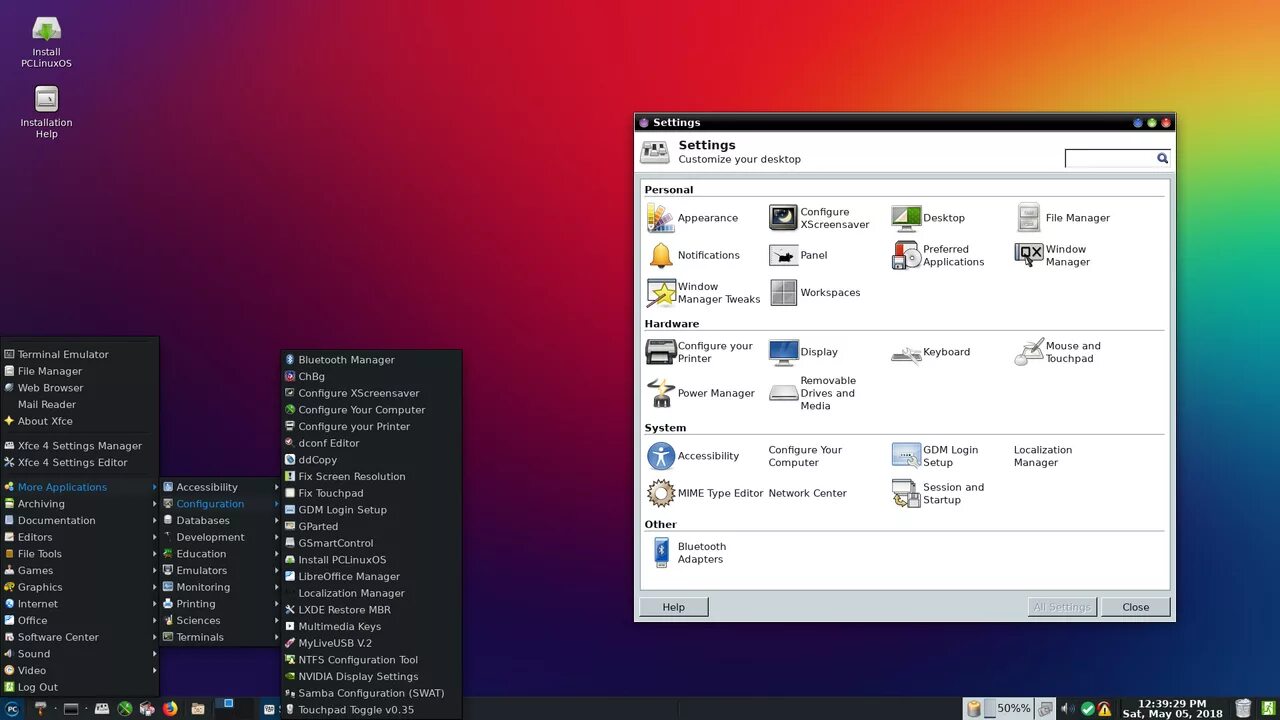Viewport: 1280px width, 720px height.
Task: Select Xfce 4 Settings Editor menu entry
Action: point(80,462)
